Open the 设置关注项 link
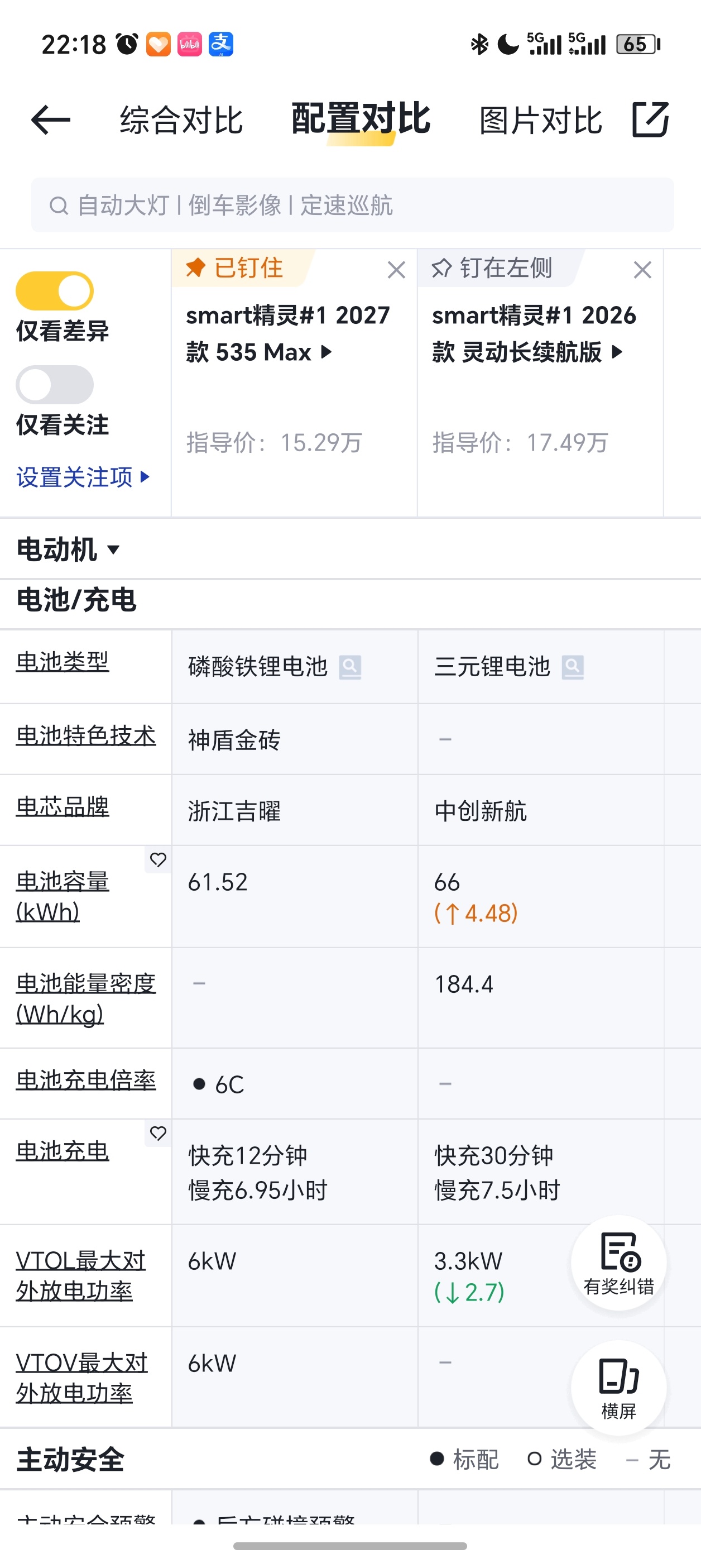Viewport: 701px width, 1568px height. [83, 477]
